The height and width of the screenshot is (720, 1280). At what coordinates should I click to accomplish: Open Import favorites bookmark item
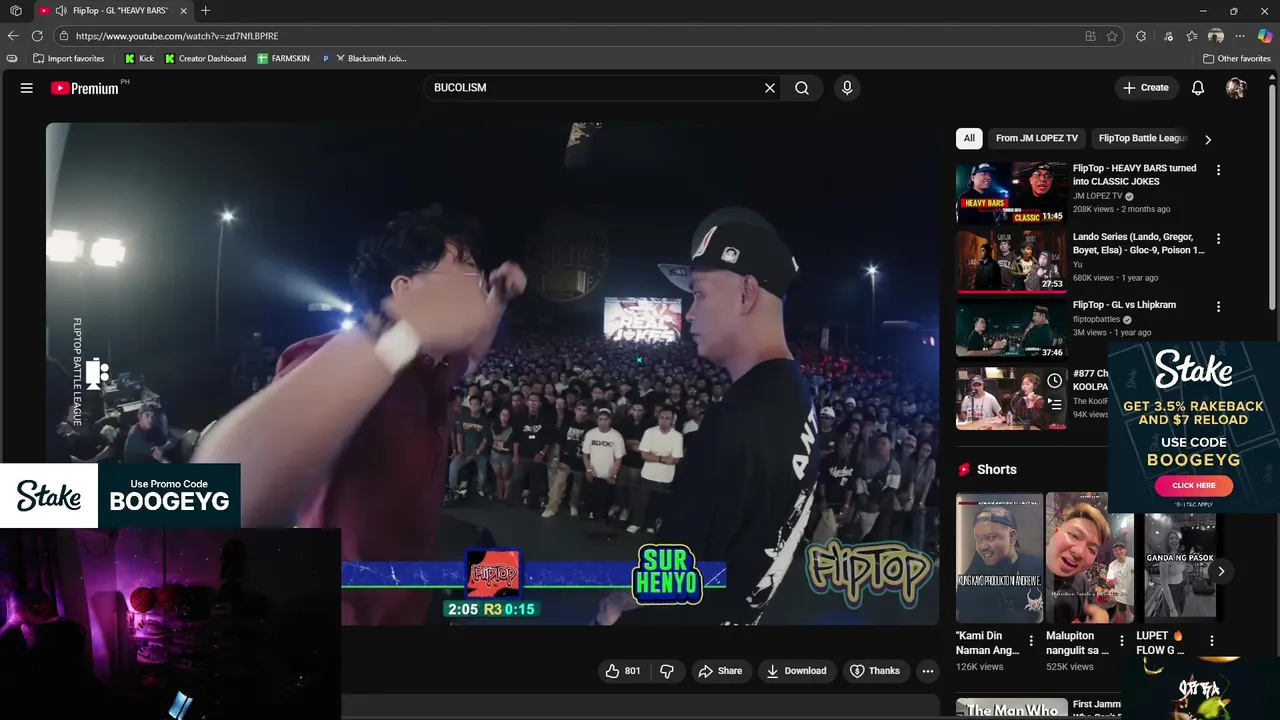pyautogui.click(x=68, y=59)
